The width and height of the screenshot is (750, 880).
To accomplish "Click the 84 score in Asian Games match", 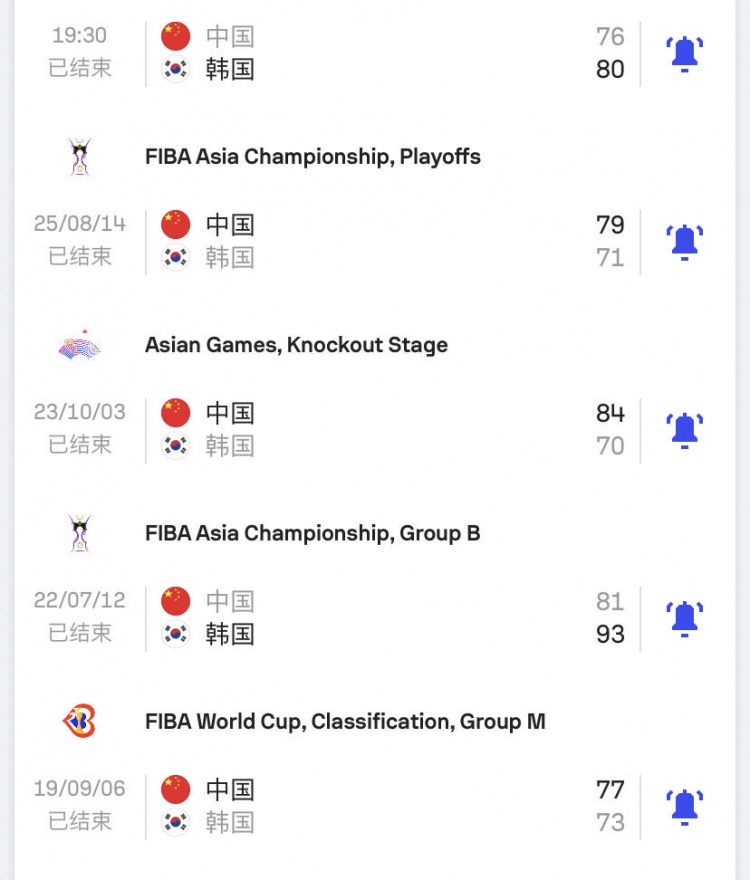I will tap(610, 413).
